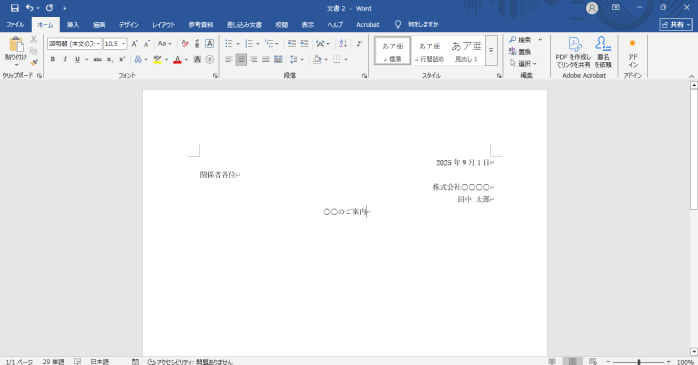Open text effects and typography
This screenshot has height=365, width=698.
tap(138, 59)
